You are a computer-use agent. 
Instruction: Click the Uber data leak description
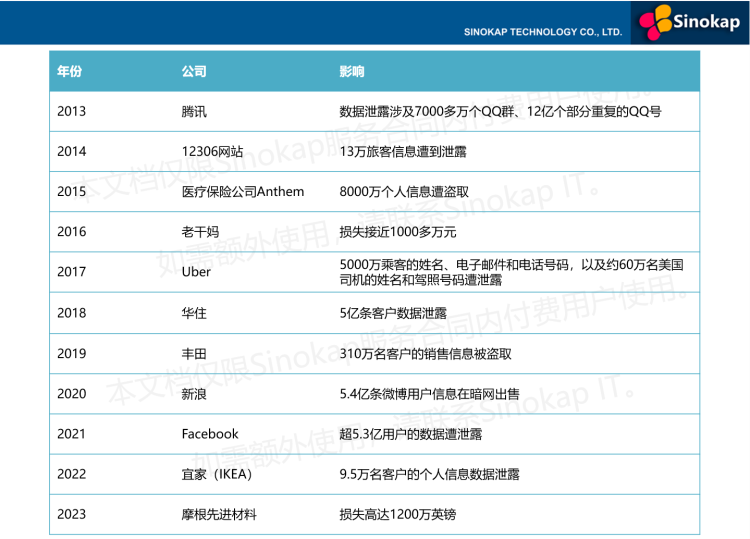511,272
